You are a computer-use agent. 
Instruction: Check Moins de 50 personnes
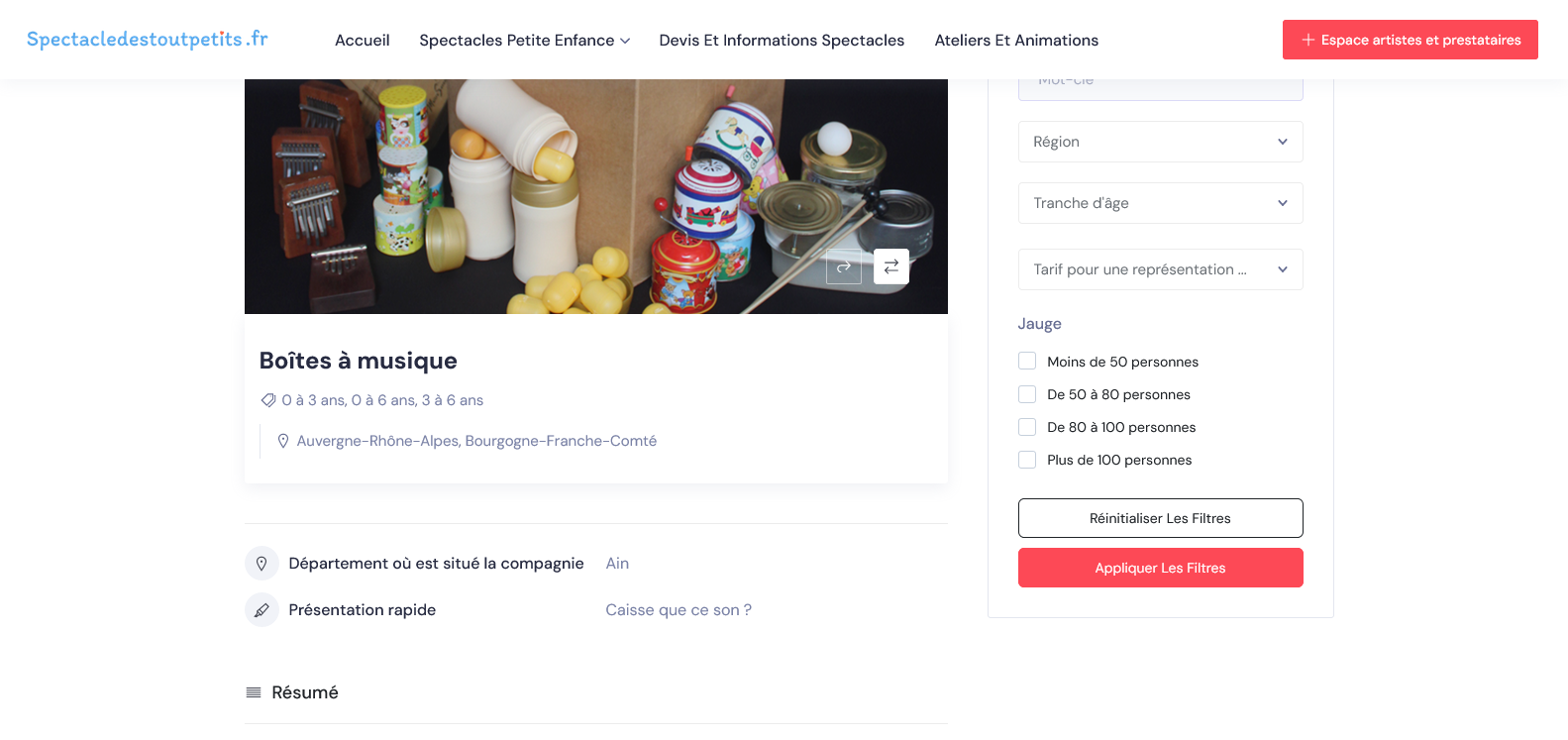pos(1027,362)
